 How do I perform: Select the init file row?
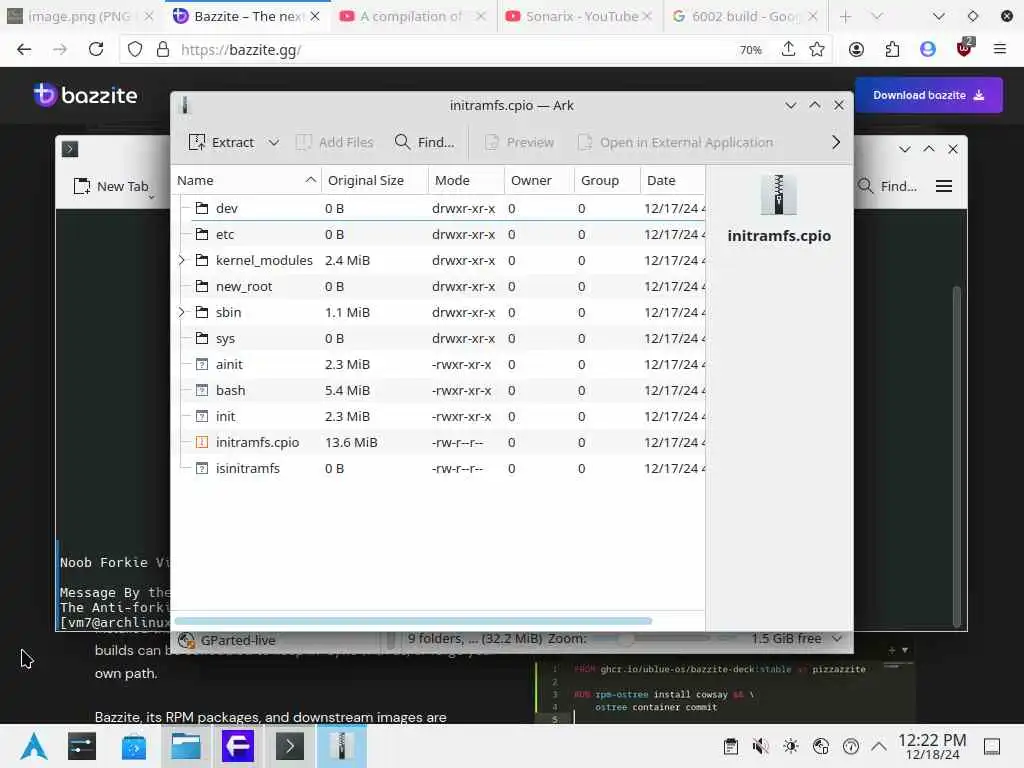(439, 417)
